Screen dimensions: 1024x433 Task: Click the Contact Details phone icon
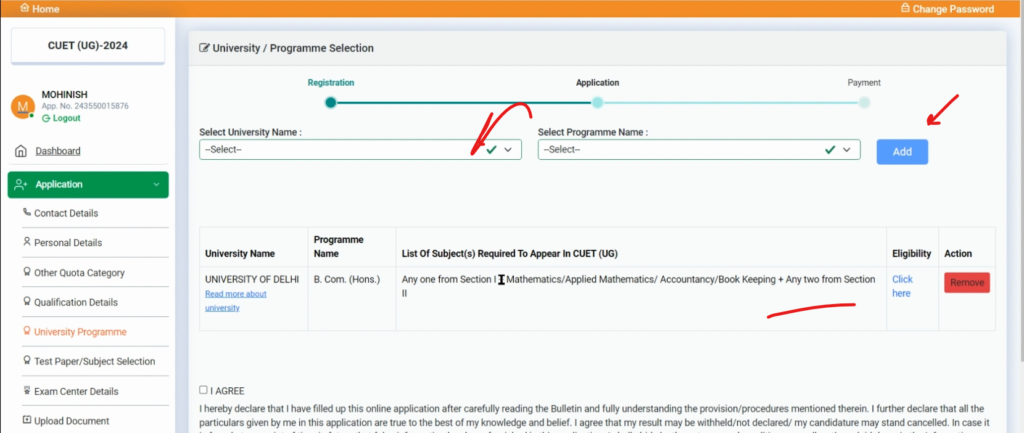click(26, 213)
